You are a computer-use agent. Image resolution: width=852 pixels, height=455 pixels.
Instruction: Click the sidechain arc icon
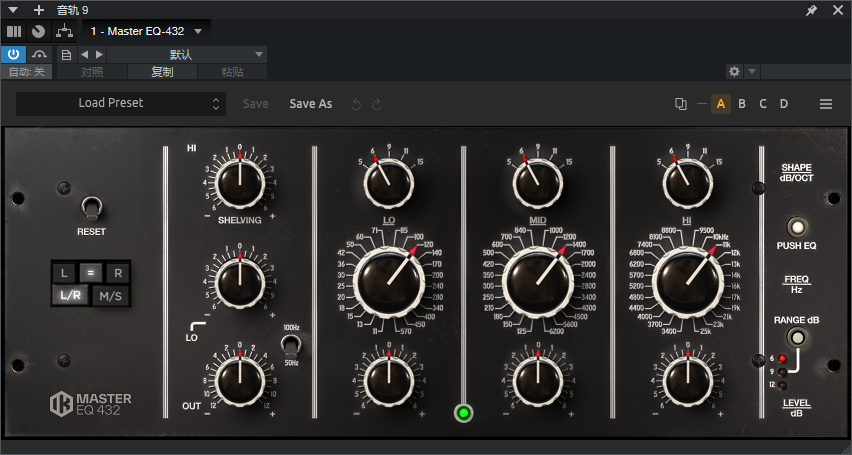39,54
